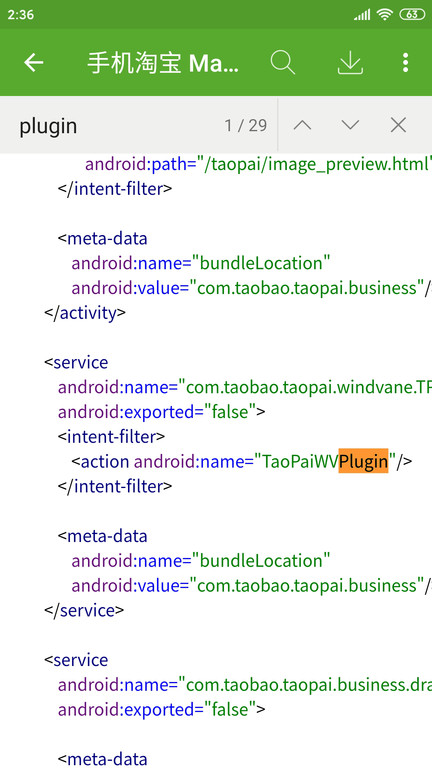
Task: Tap the closing activity tag
Action: click(85, 313)
